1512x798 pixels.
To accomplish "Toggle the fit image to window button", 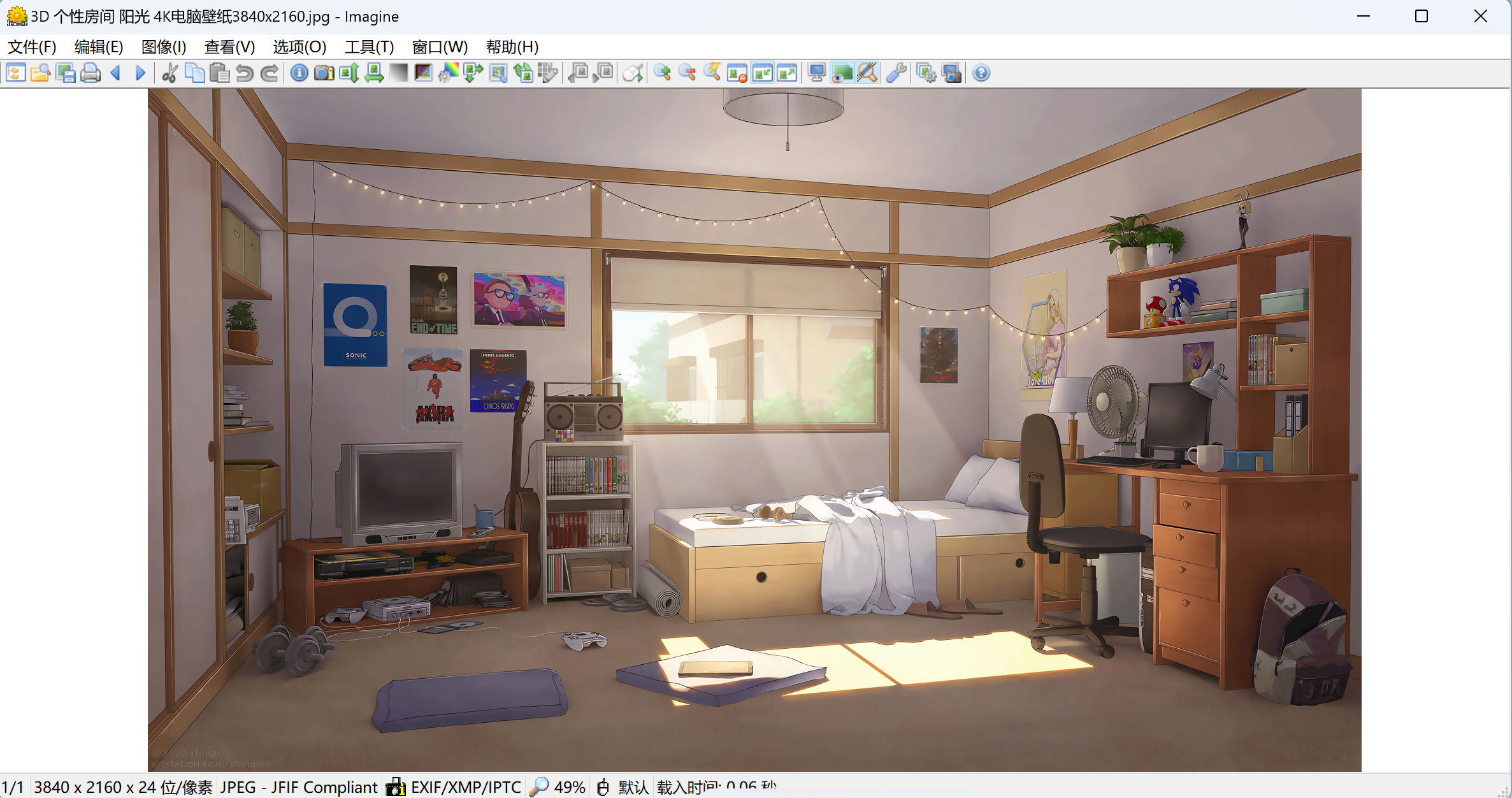I will [x=762, y=73].
